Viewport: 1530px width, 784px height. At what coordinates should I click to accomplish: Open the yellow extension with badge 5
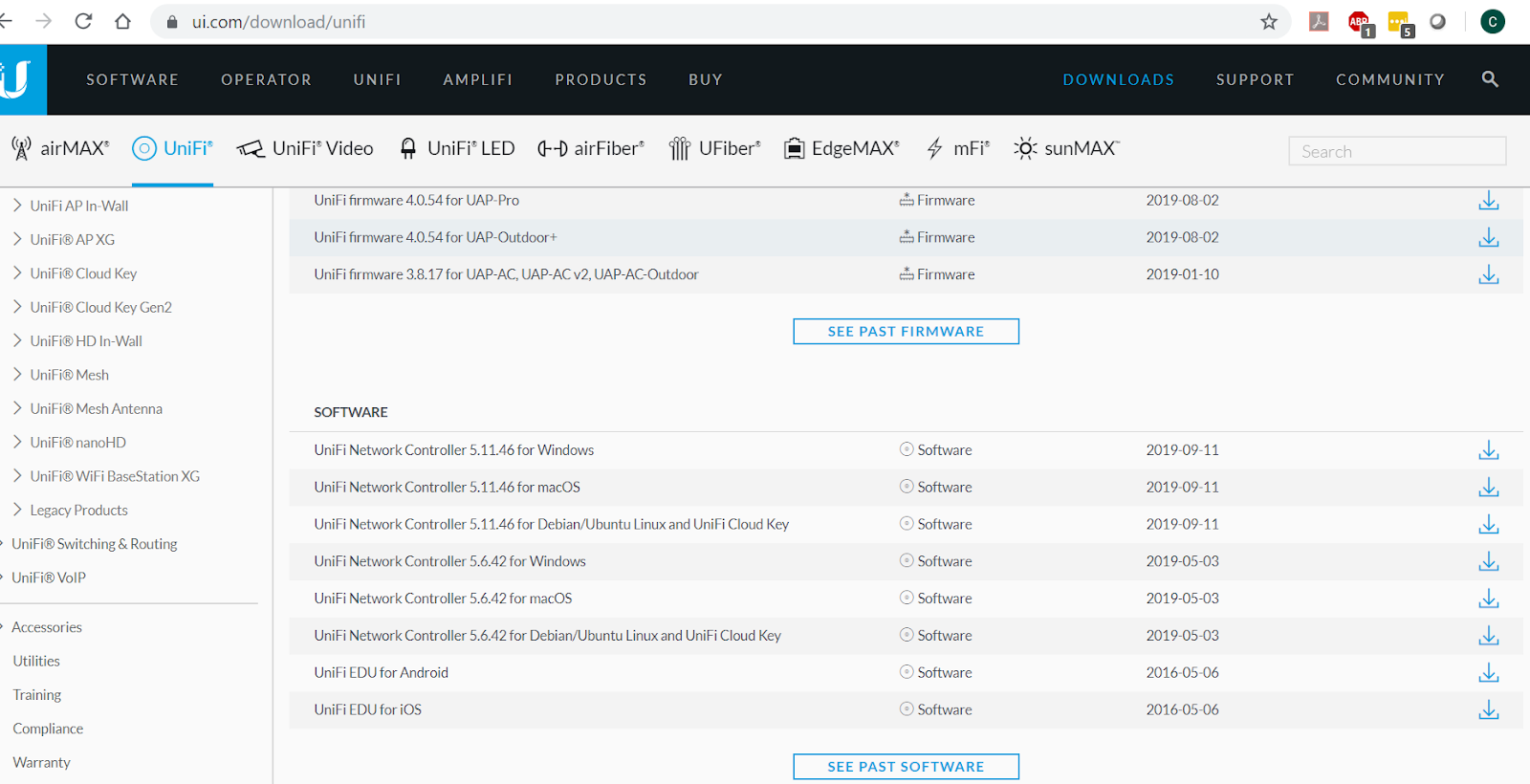(1400, 23)
